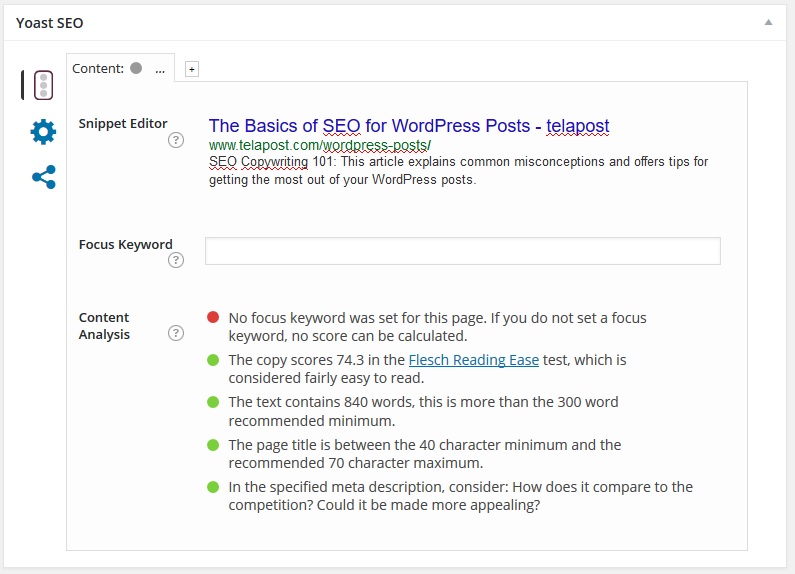Select text 'No focus keyword was set for this page'

coord(357,318)
